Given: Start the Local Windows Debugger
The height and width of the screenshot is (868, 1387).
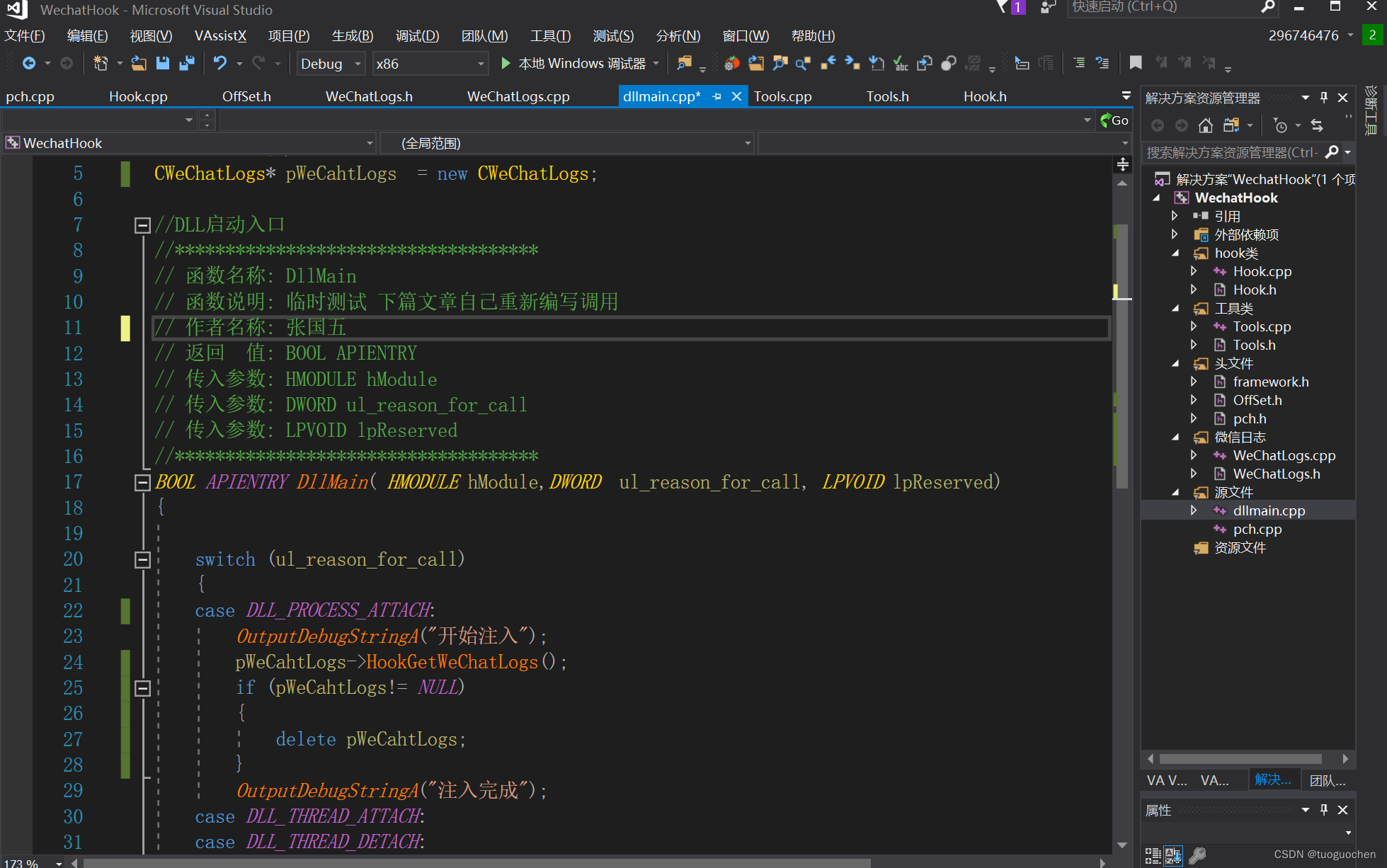Looking at the screenshot, I should pos(574,64).
